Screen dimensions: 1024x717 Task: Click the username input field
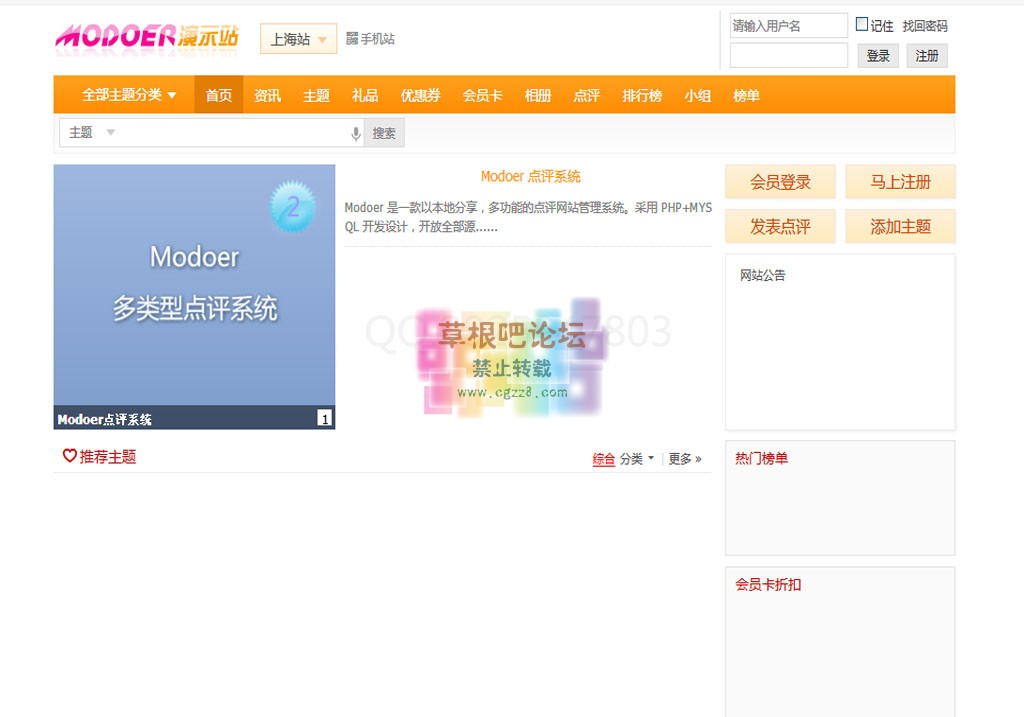point(788,26)
